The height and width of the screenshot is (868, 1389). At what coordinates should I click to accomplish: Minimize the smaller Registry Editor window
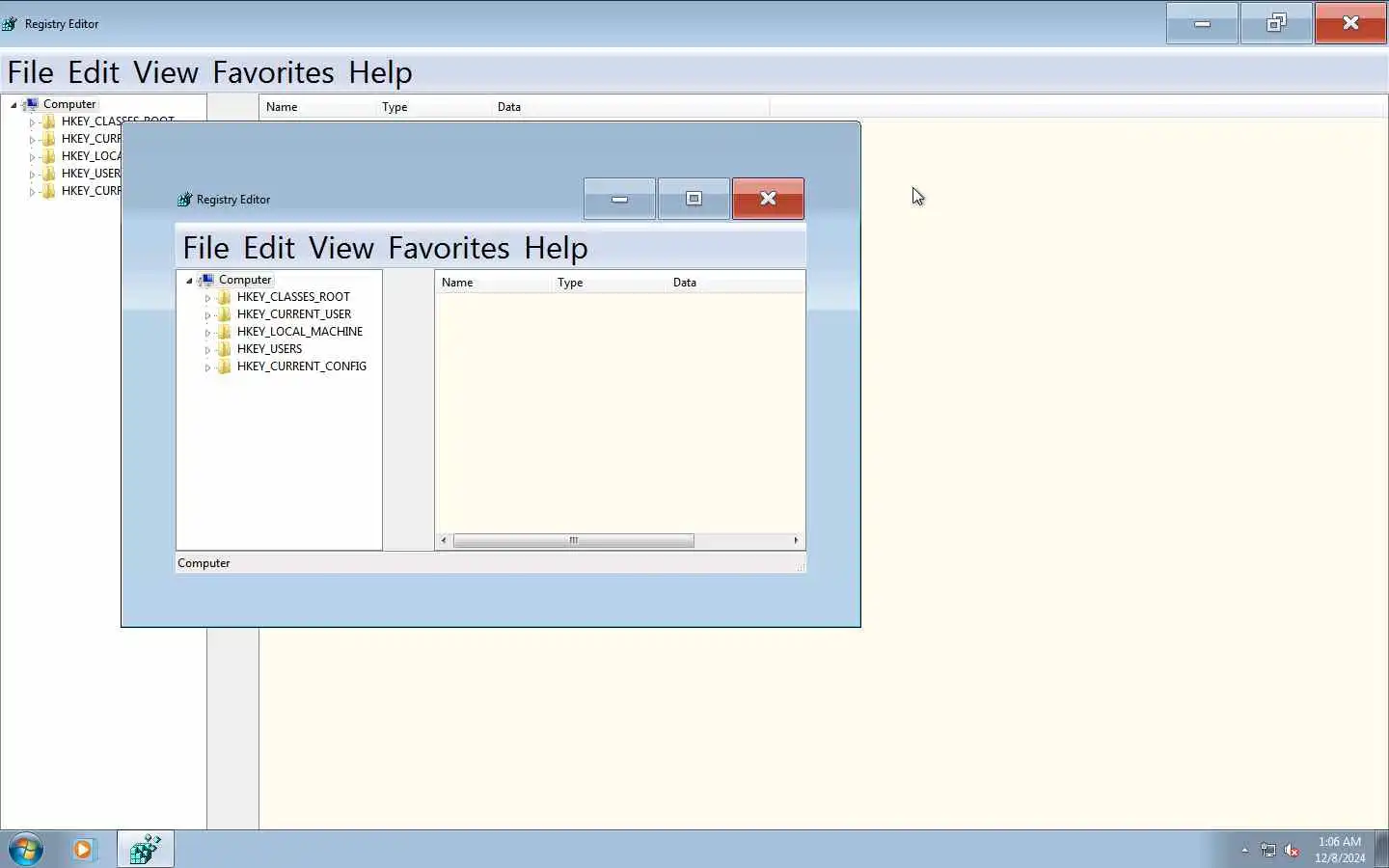click(619, 199)
